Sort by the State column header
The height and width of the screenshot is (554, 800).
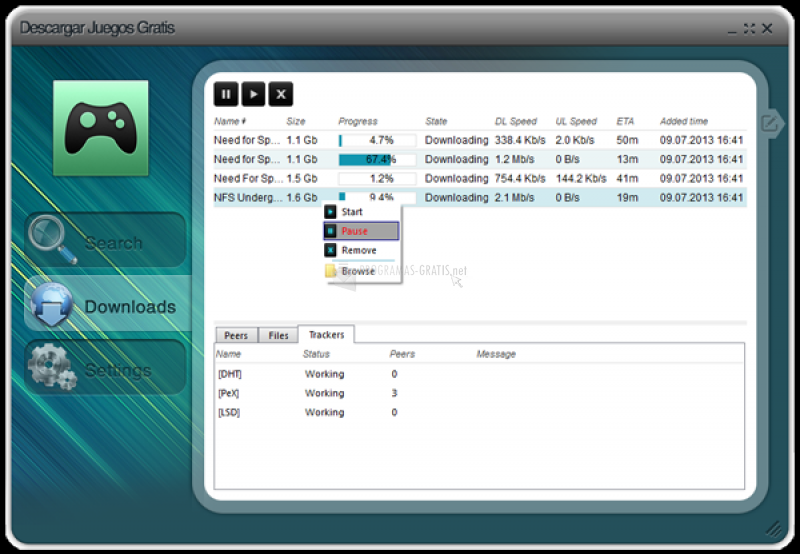pyautogui.click(x=436, y=121)
